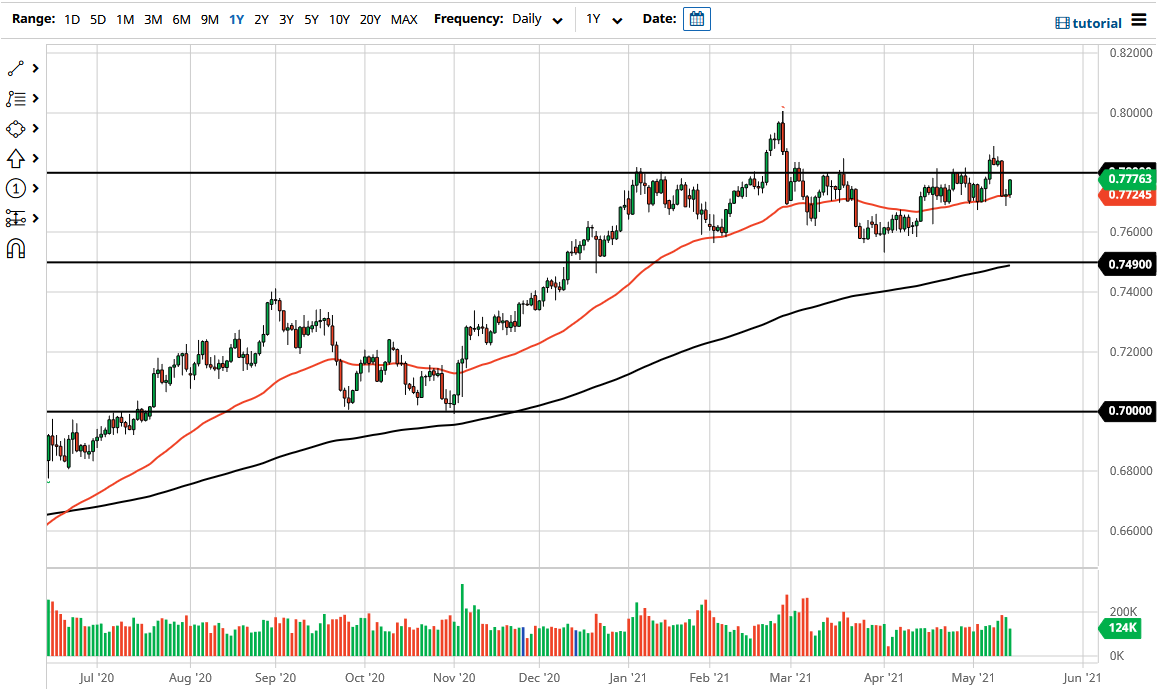Set range to 1M
The height and width of the screenshot is (694, 1160).
[x=125, y=19]
